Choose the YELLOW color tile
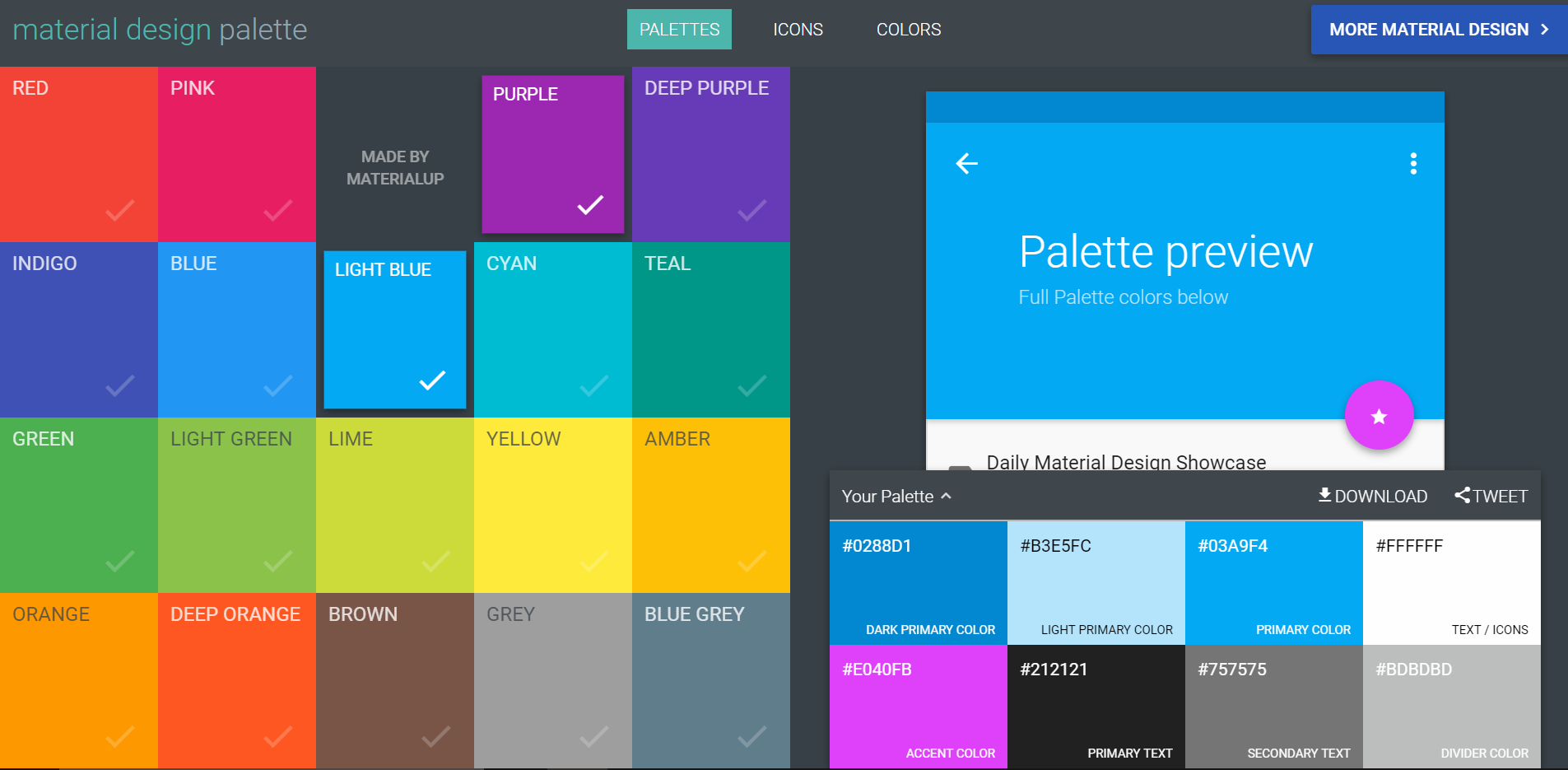 pyautogui.click(x=553, y=505)
